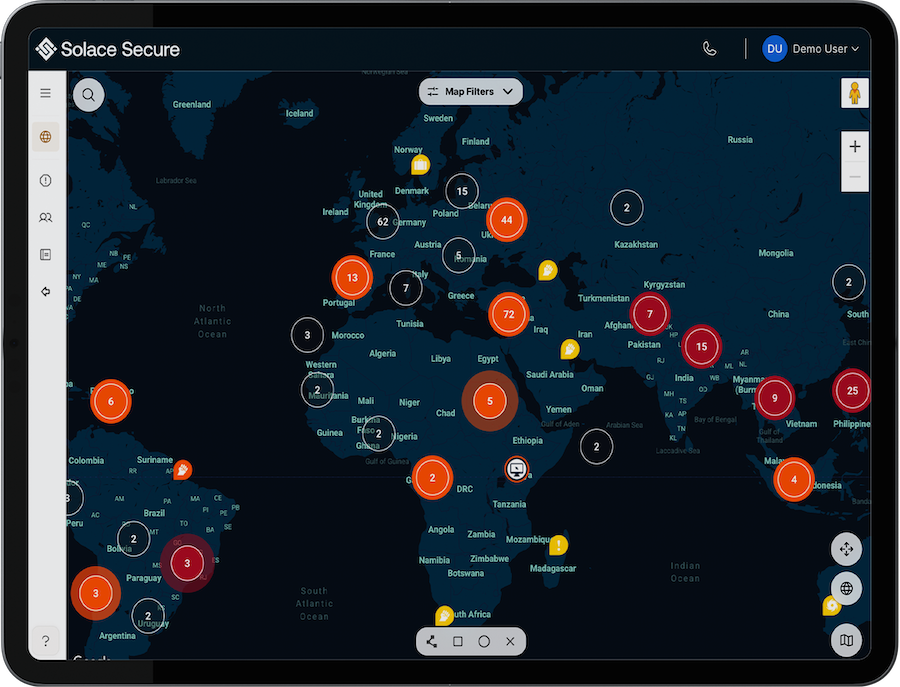Click the globe projection control on the map
Screen dimensions: 900x687
(846, 589)
